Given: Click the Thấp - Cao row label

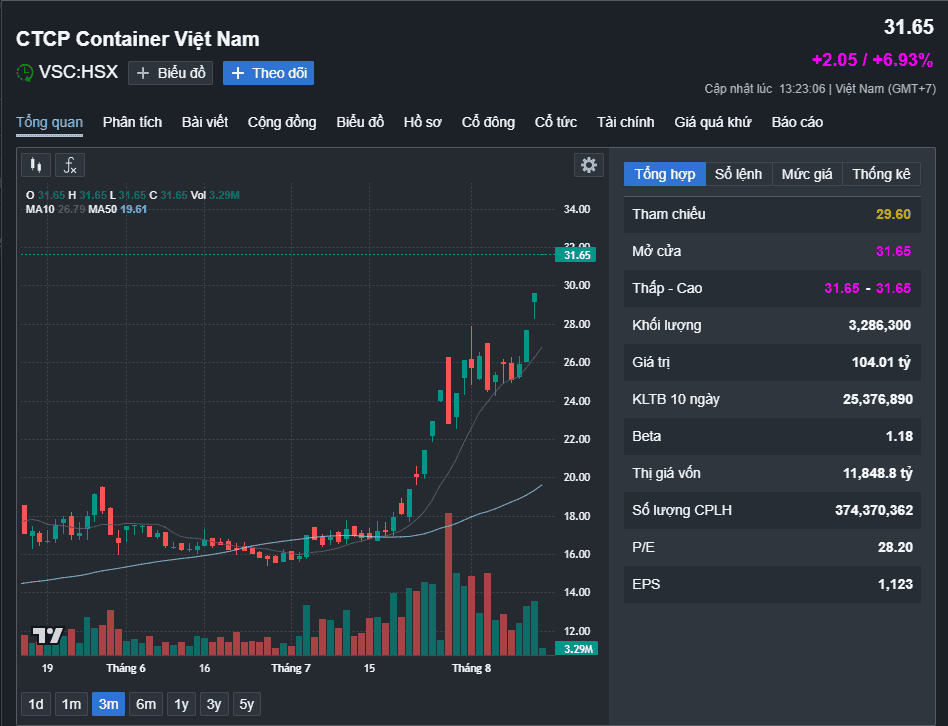Looking at the screenshot, I should click(x=667, y=288).
